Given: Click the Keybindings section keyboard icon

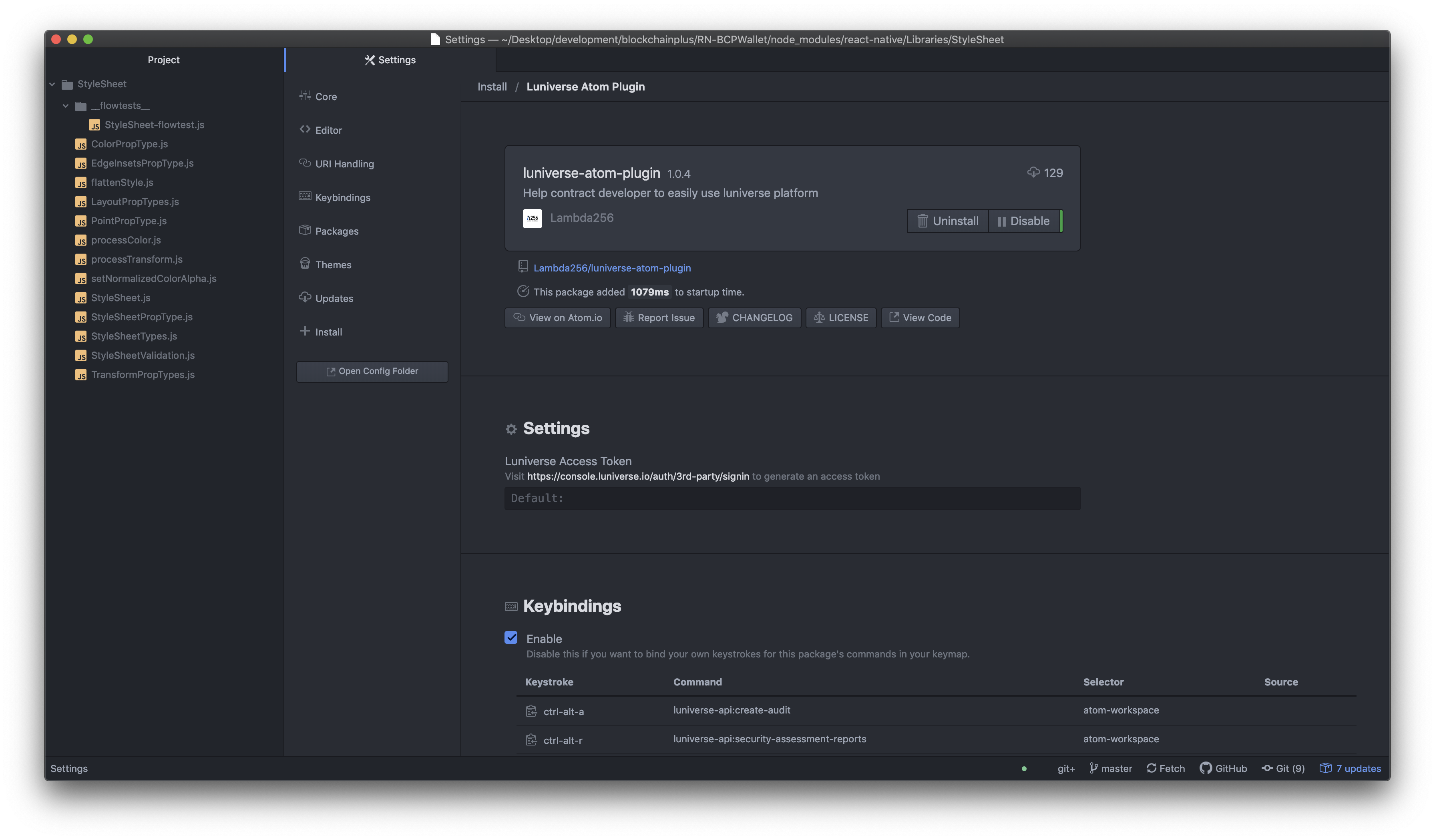Looking at the screenshot, I should point(511,607).
